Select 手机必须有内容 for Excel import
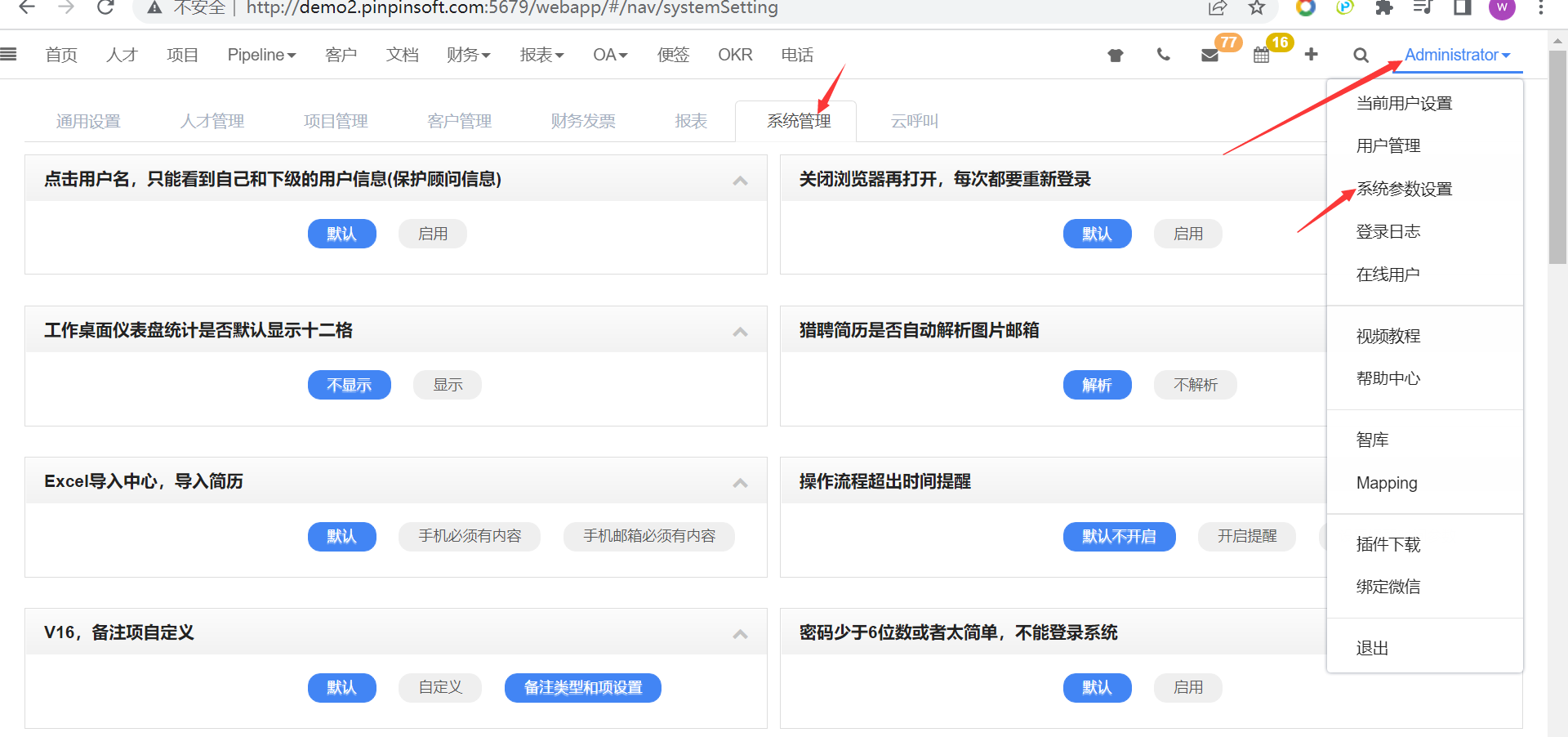 tap(470, 536)
